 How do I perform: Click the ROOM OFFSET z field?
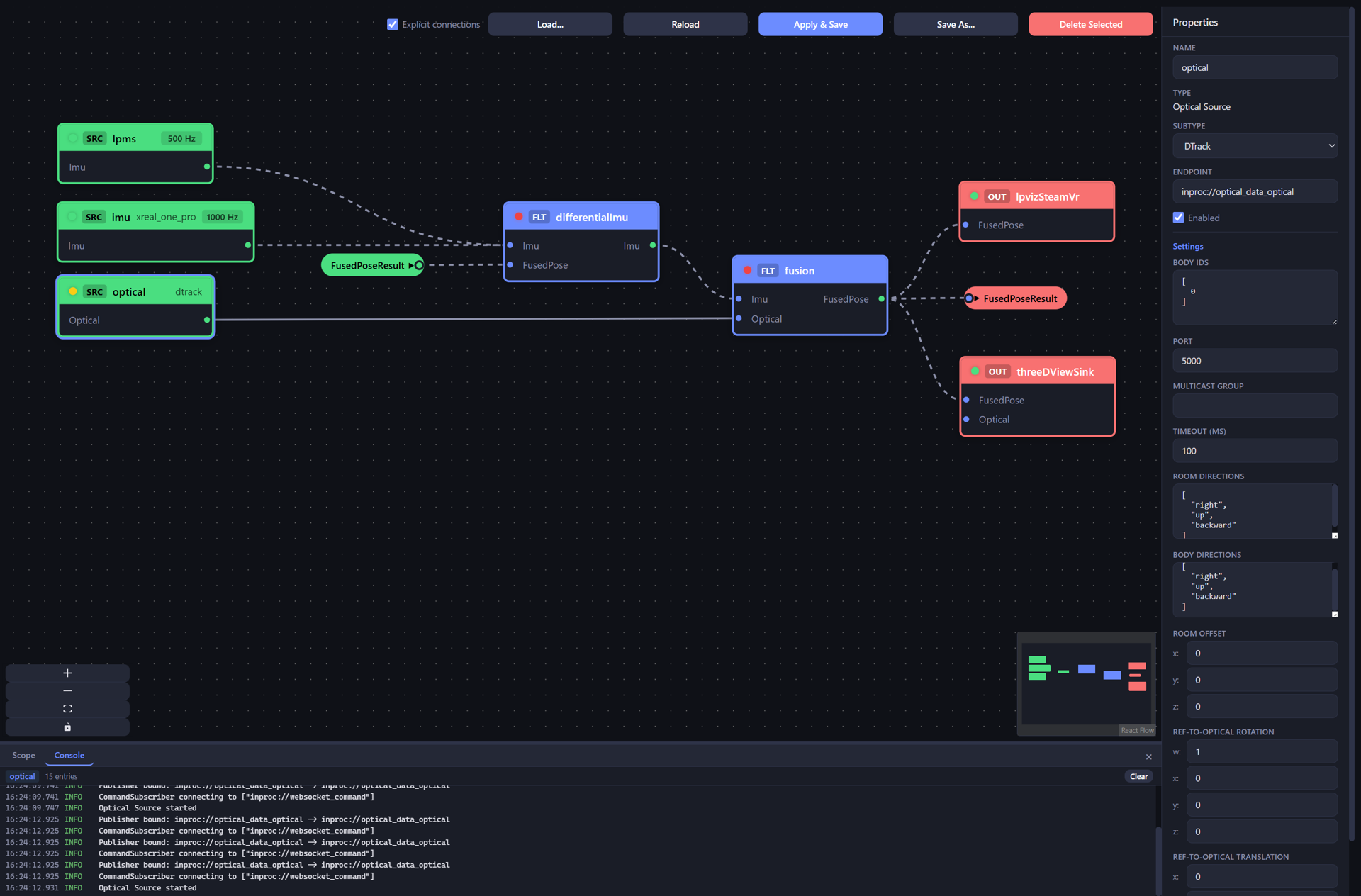point(1262,706)
